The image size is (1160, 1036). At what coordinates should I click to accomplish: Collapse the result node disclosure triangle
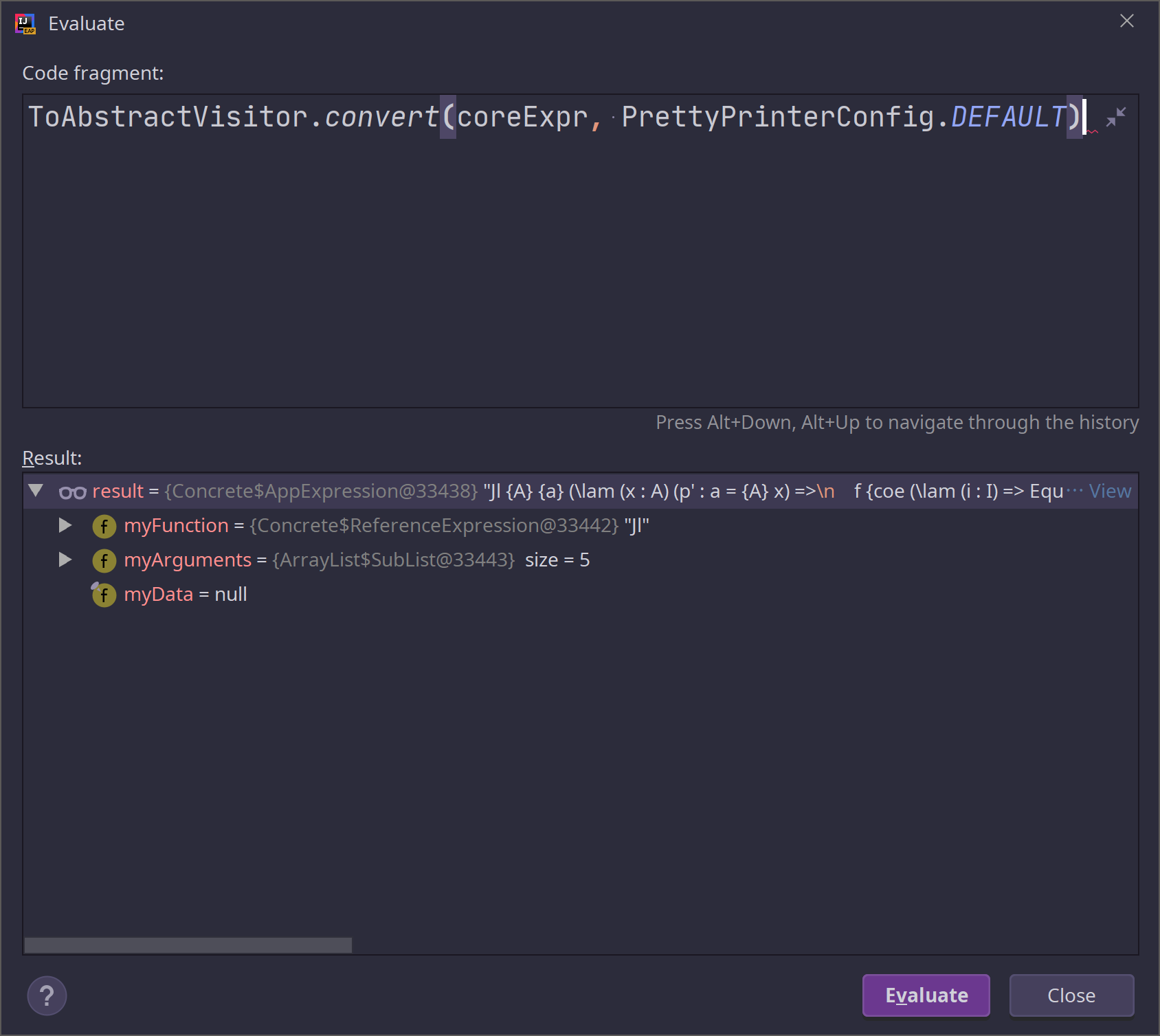[x=36, y=491]
